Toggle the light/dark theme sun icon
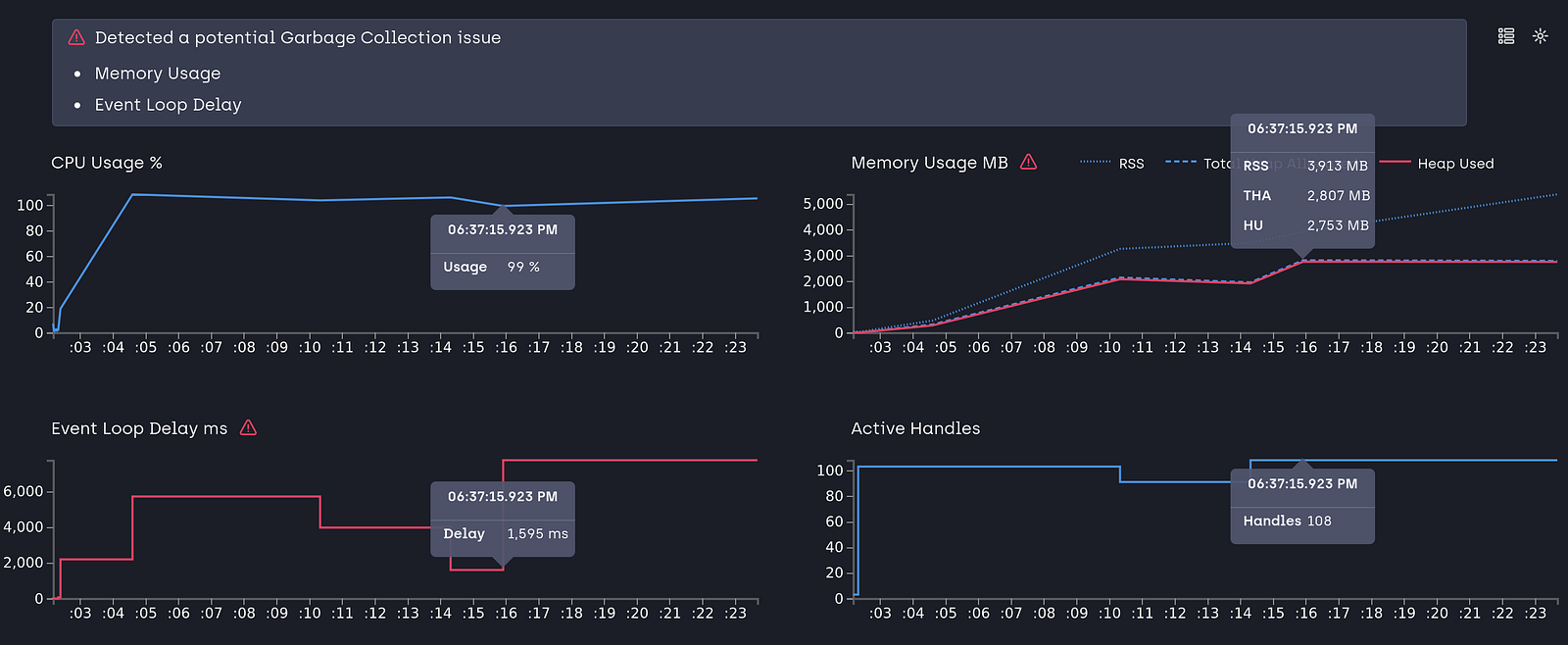Image resolution: width=1568 pixels, height=645 pixels. click(x=1541, y=36)
